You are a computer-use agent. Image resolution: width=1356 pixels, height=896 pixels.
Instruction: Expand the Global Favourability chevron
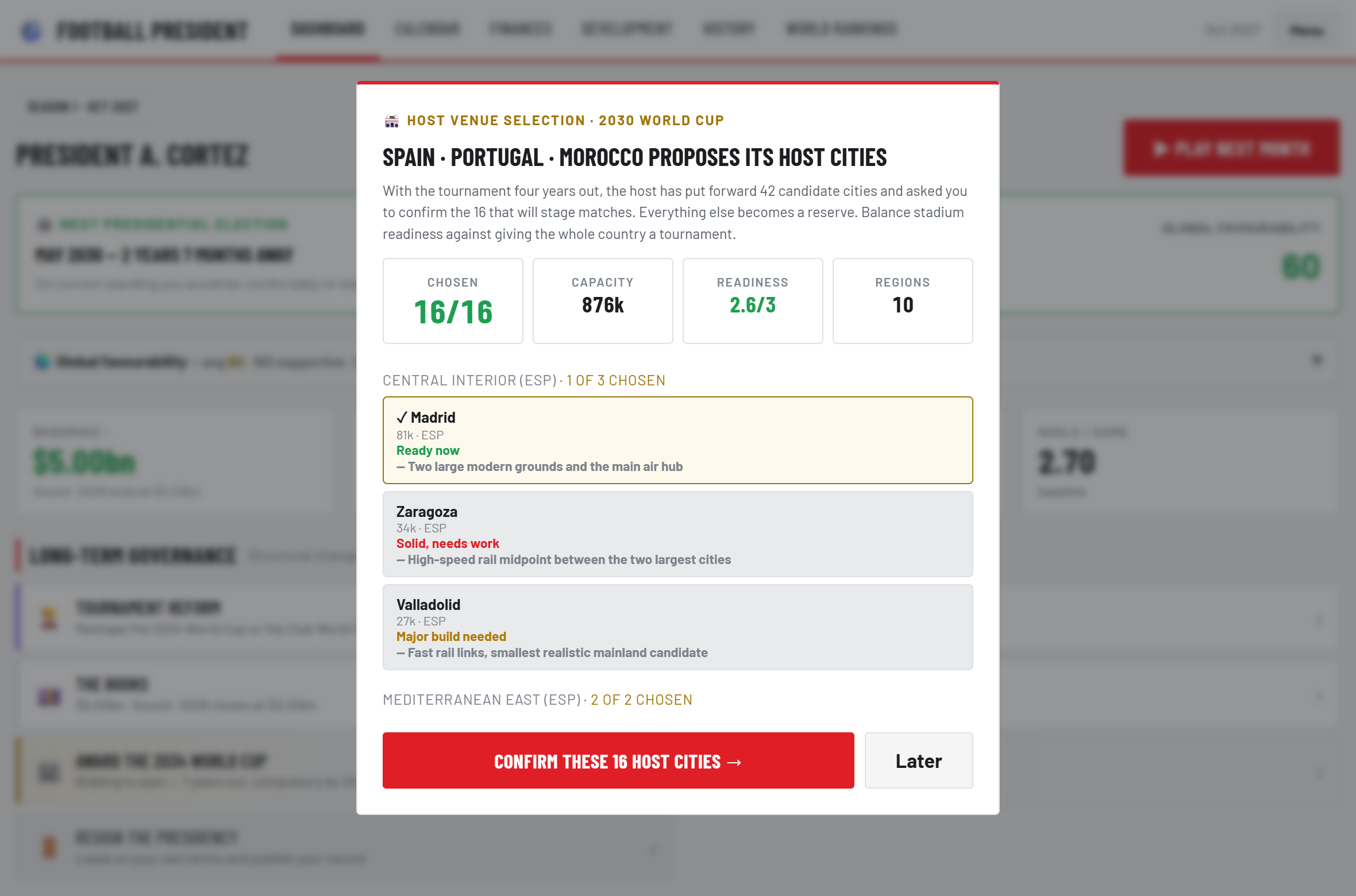pos(1318,361)
